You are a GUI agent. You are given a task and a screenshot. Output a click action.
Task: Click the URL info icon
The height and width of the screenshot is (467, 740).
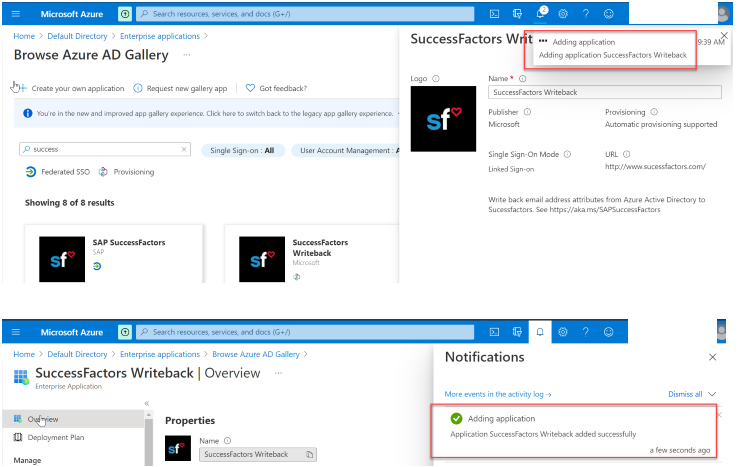coord(627,154)
